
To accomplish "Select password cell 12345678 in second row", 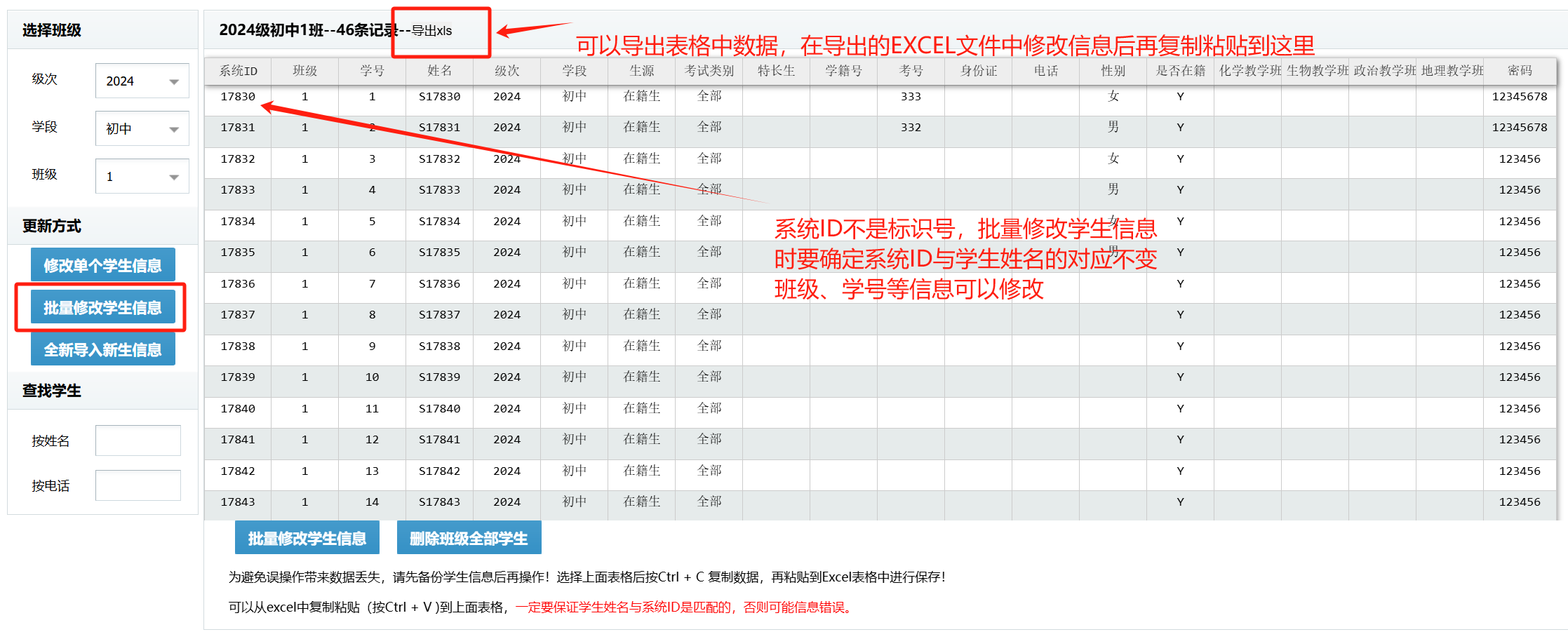I will (x=1519, y=128).
